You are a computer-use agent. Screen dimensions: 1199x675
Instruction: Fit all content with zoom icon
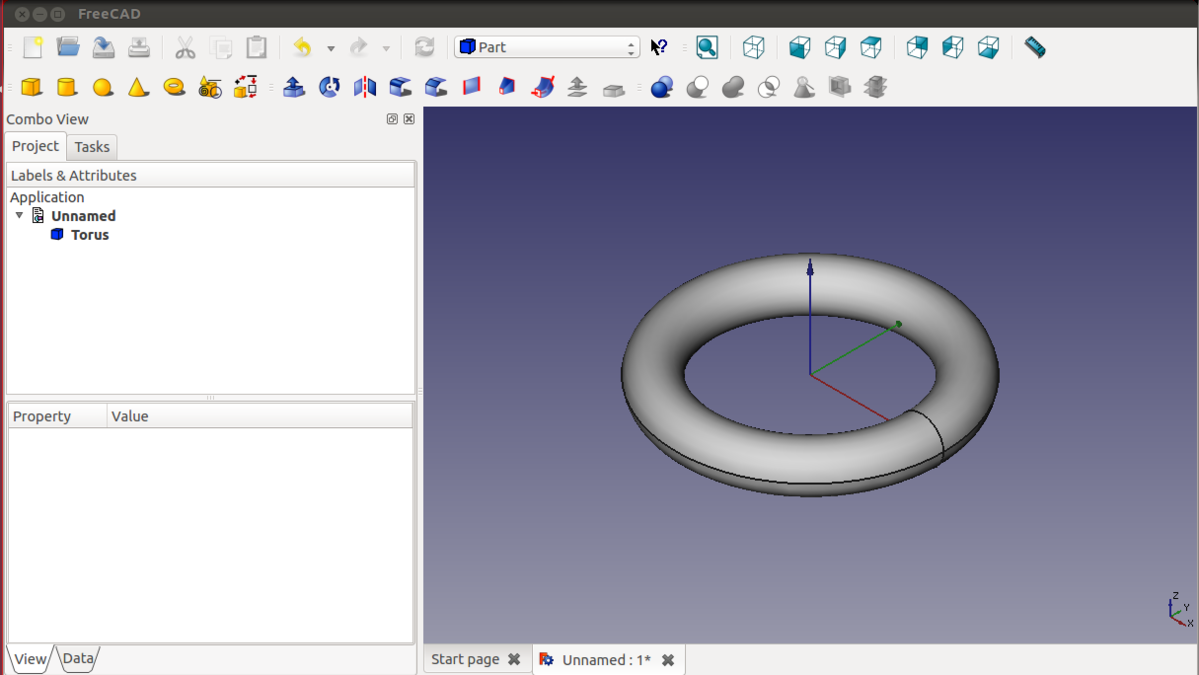click(x=707, y=47)
